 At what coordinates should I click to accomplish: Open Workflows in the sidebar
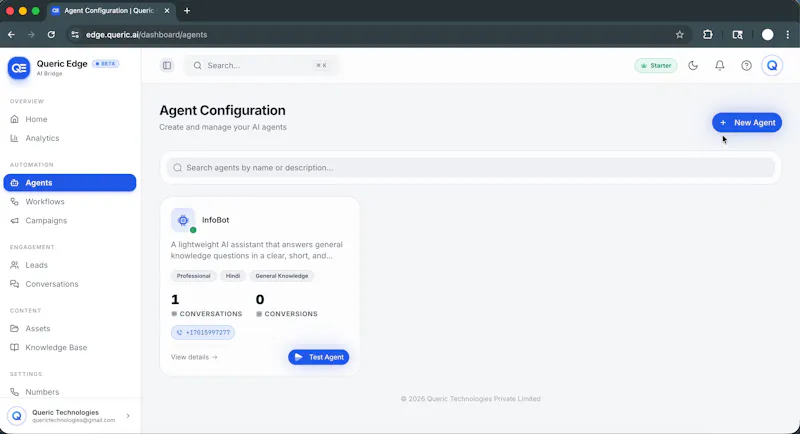tap(70, 201)
